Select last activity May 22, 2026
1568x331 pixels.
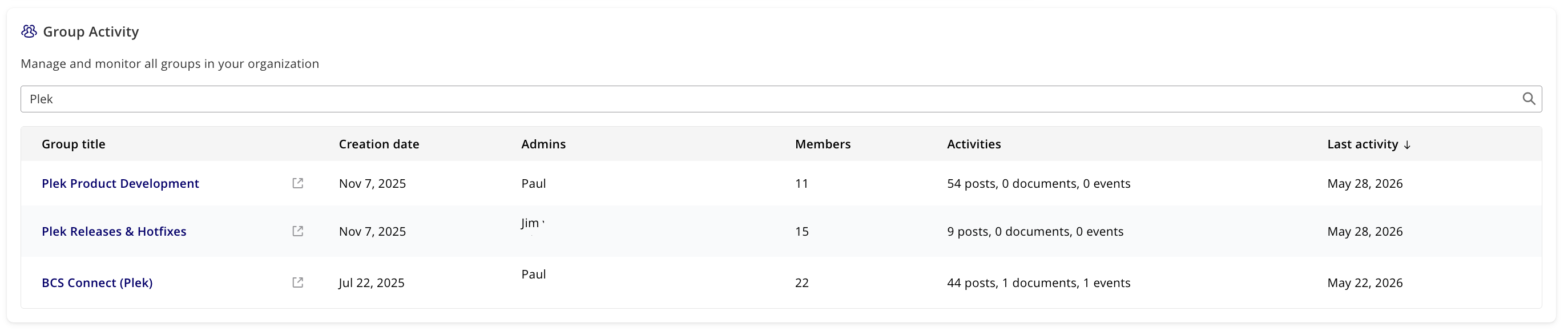tap(1365, 282)
